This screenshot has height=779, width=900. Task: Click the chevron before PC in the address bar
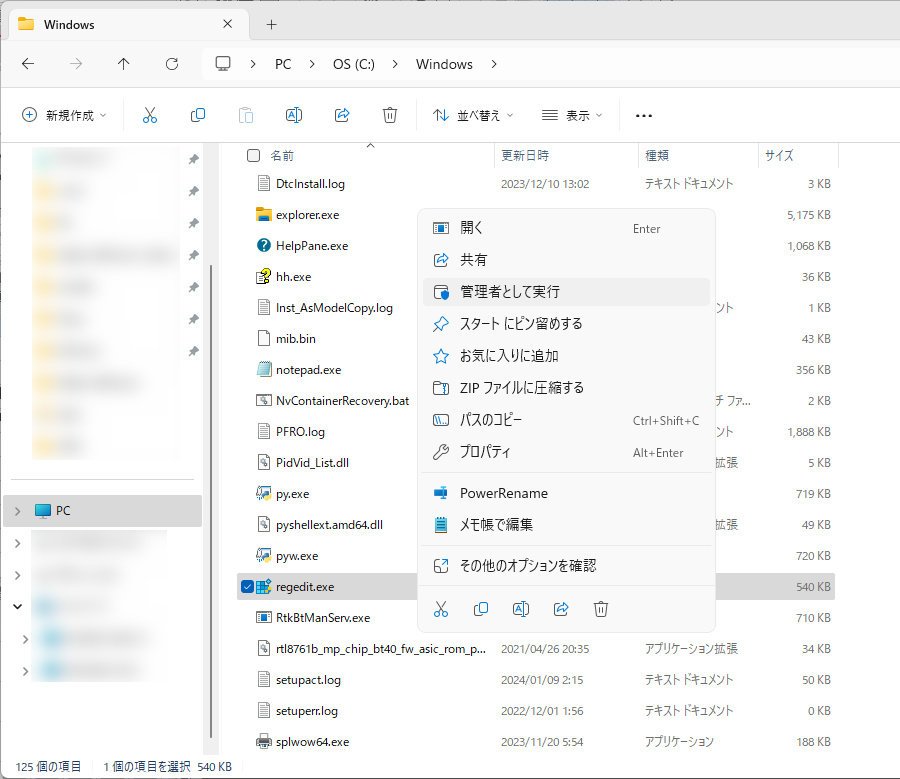coord(253,64)
